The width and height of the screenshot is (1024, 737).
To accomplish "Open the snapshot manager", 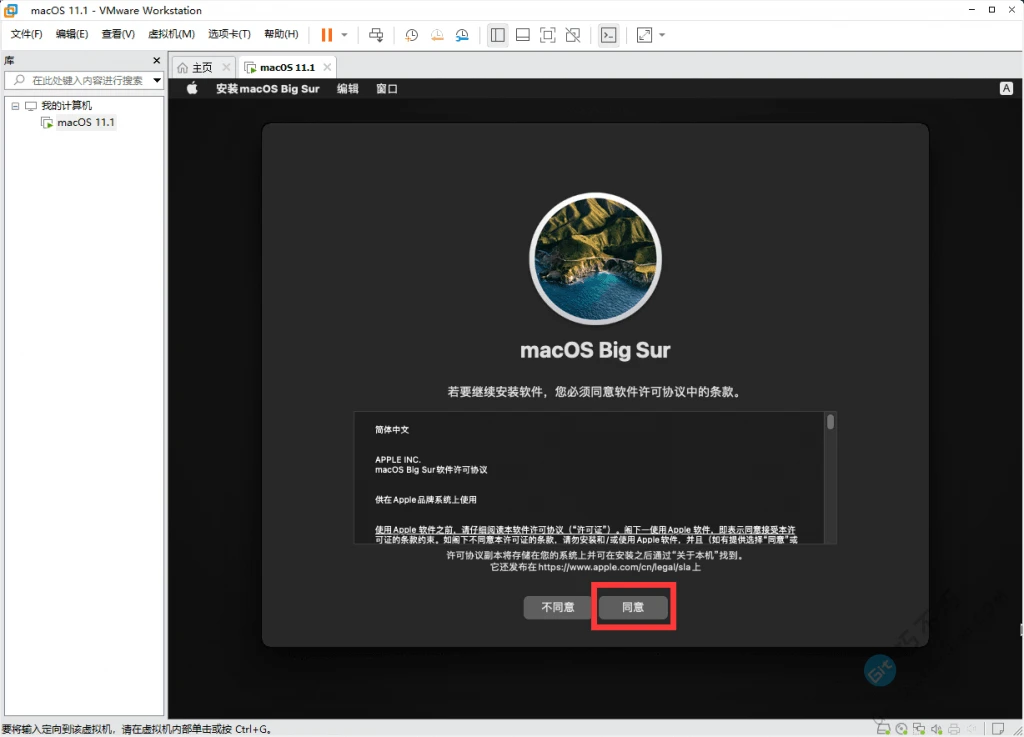I will click(x=462, y=35).
